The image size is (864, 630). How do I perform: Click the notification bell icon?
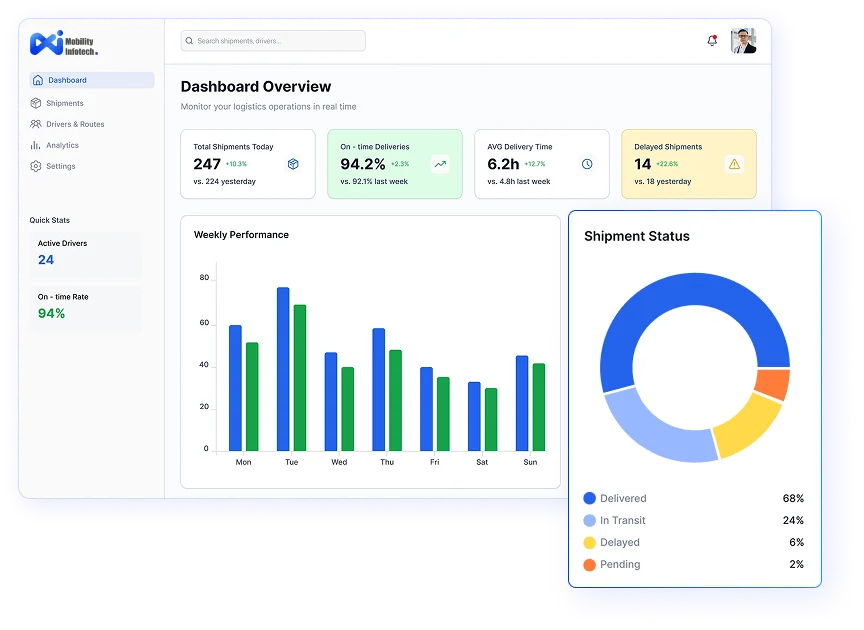712,41
